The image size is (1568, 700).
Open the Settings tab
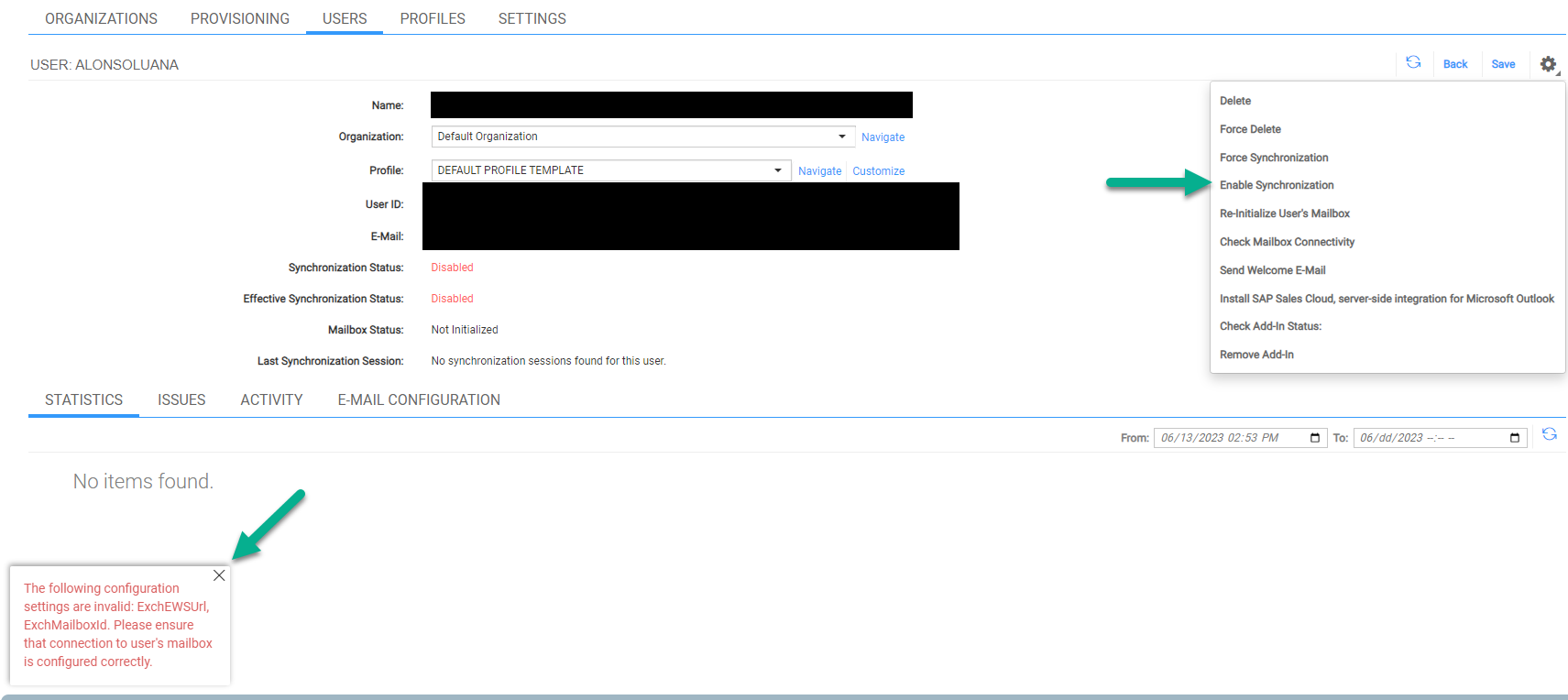pyautogui.click(x=532, y=18)
